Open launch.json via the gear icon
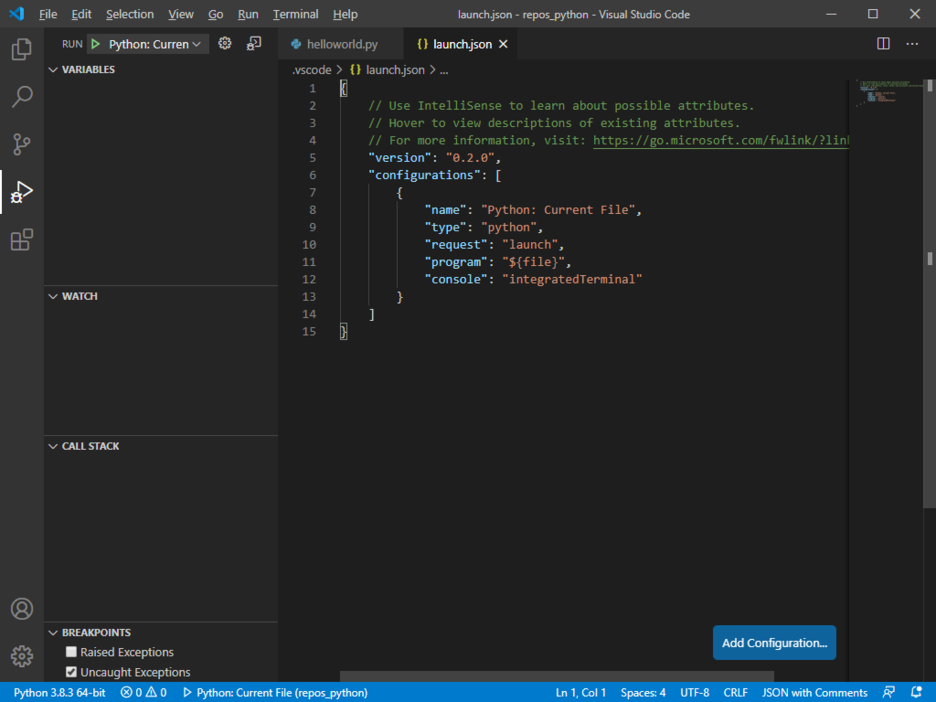This screenshot has height=702, width=936. [x=224, y=44]
